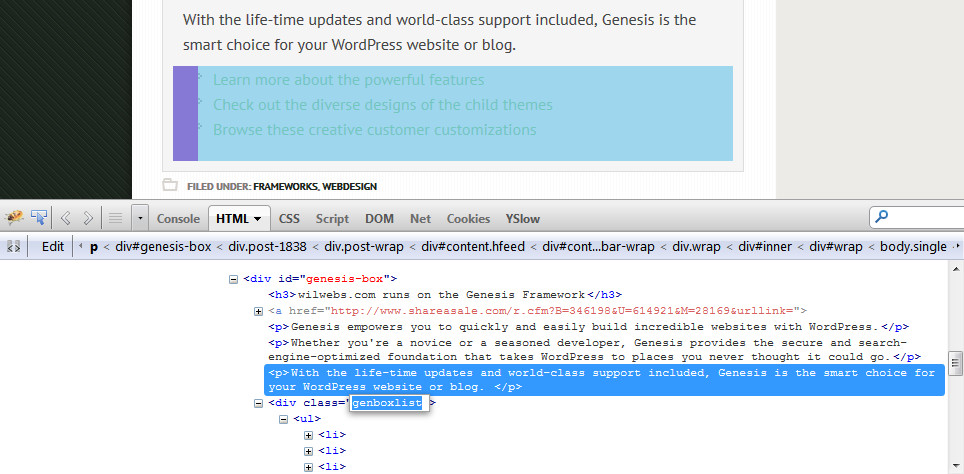Switch to the YSlow panel
This screenshot has width=964, height=474.
523,219
